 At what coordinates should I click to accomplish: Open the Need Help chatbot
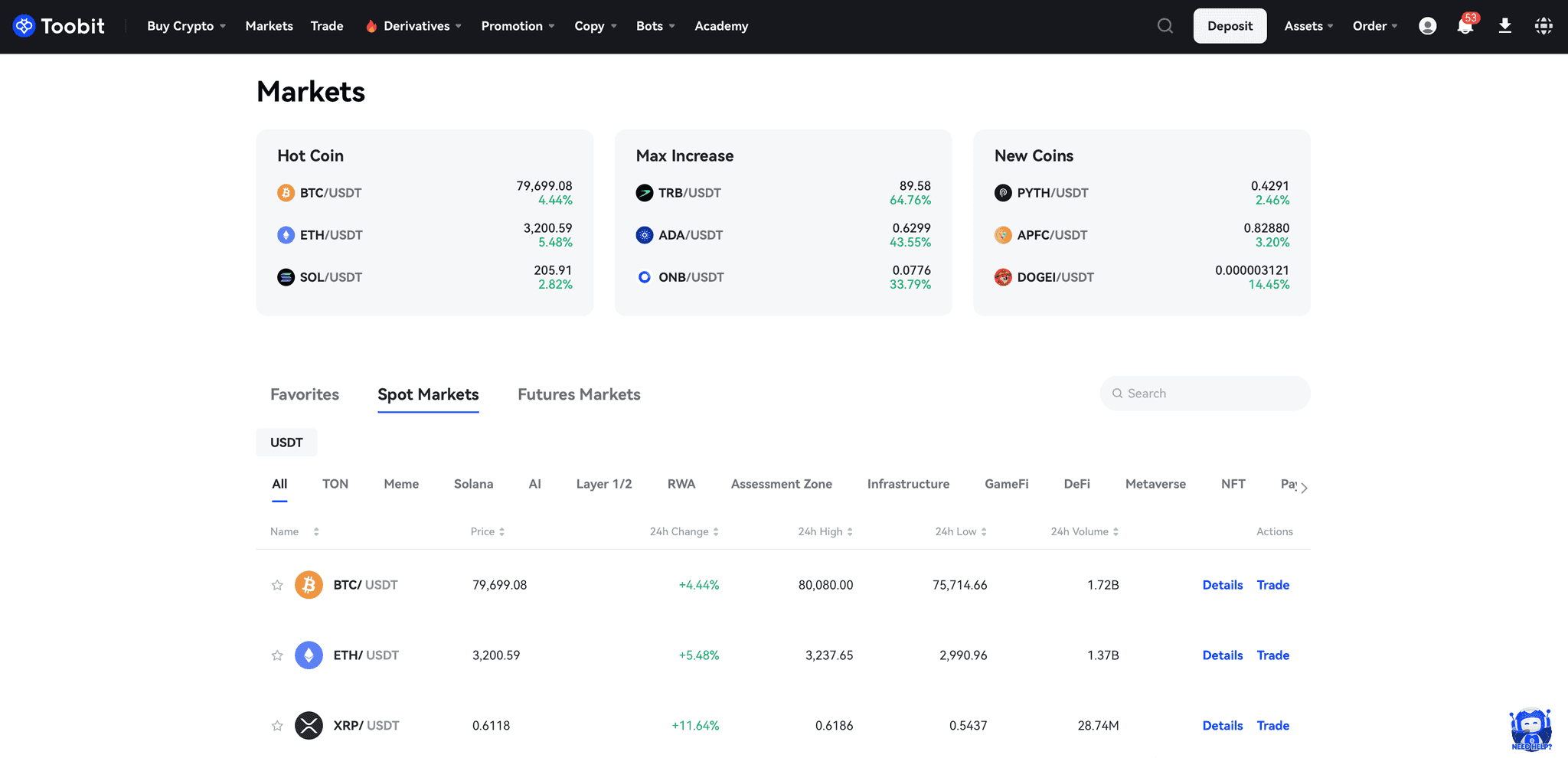pyautogui.click(x=1530, y=730)
